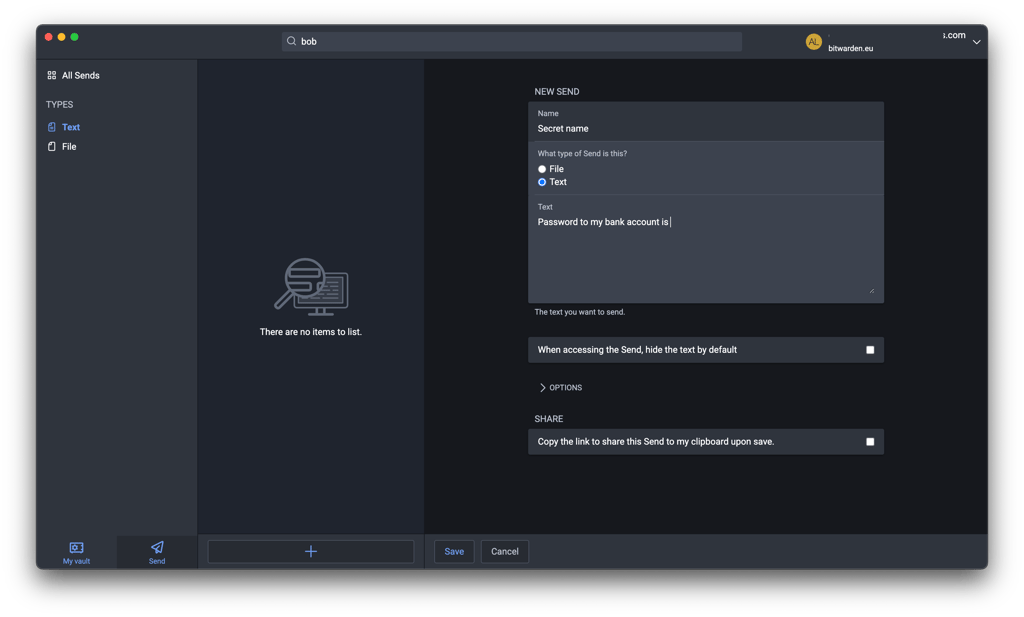The image size is (1024, 617).
Task: Click the My vault safe icon
Action: coord(76,547)
